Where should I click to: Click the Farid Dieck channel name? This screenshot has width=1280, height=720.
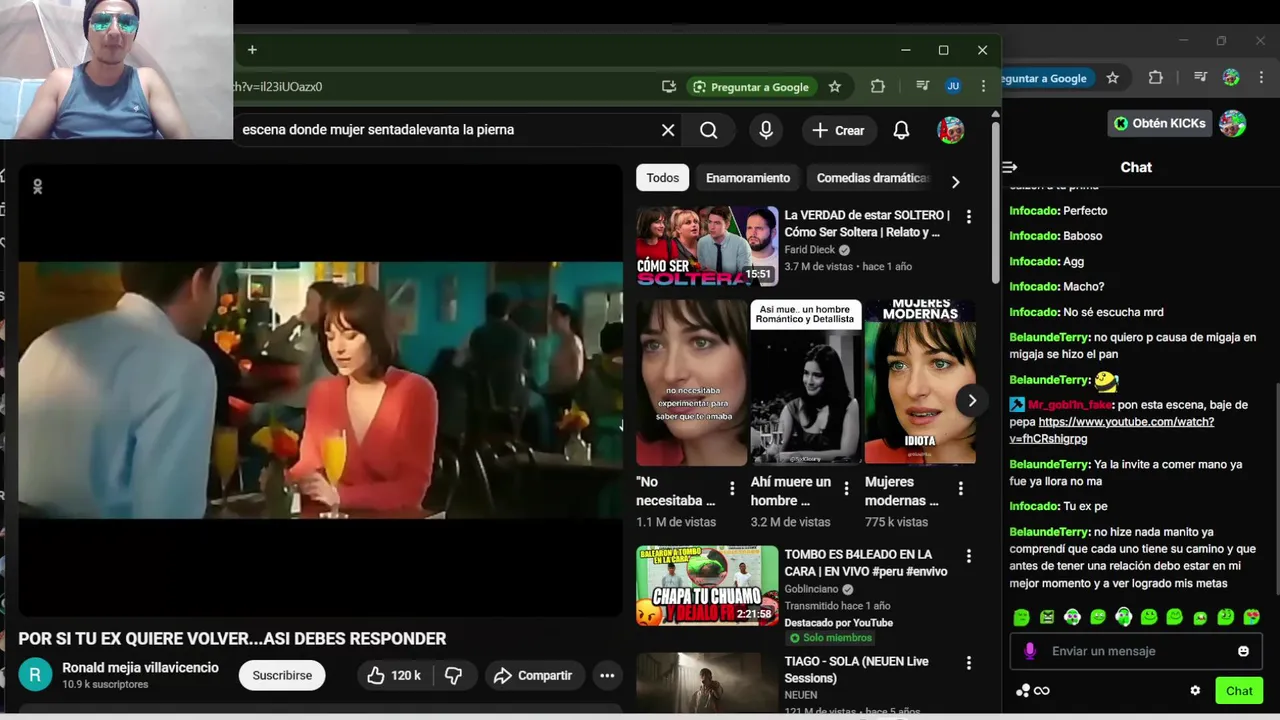(x=809, y=250)
